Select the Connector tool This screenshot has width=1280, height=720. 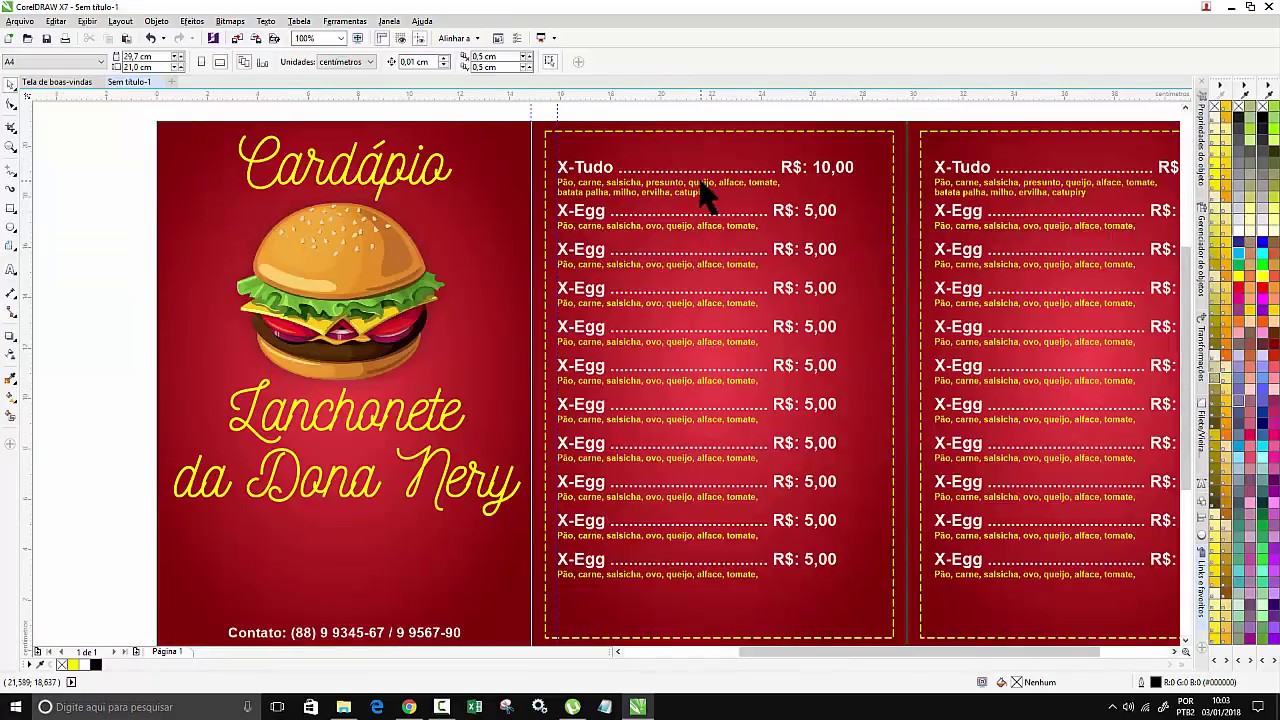[x=11, y=312]
